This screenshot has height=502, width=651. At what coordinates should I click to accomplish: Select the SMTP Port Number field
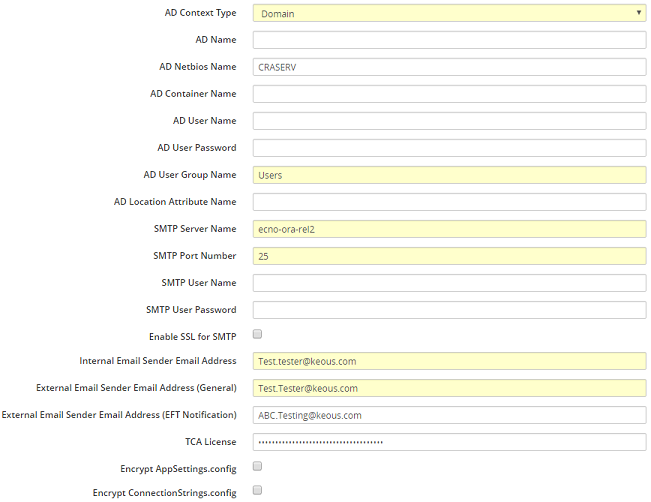pyautogui.click(x=449, y=256)
